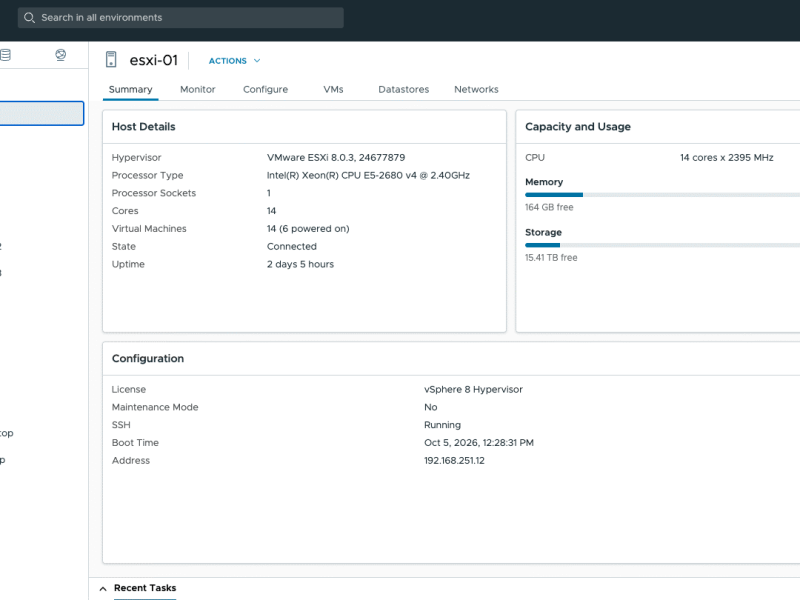The height and width of the screenshot is (600, 800).
Task: Click the '2 days 5 hours' uptime value
Action: (300, 264)
